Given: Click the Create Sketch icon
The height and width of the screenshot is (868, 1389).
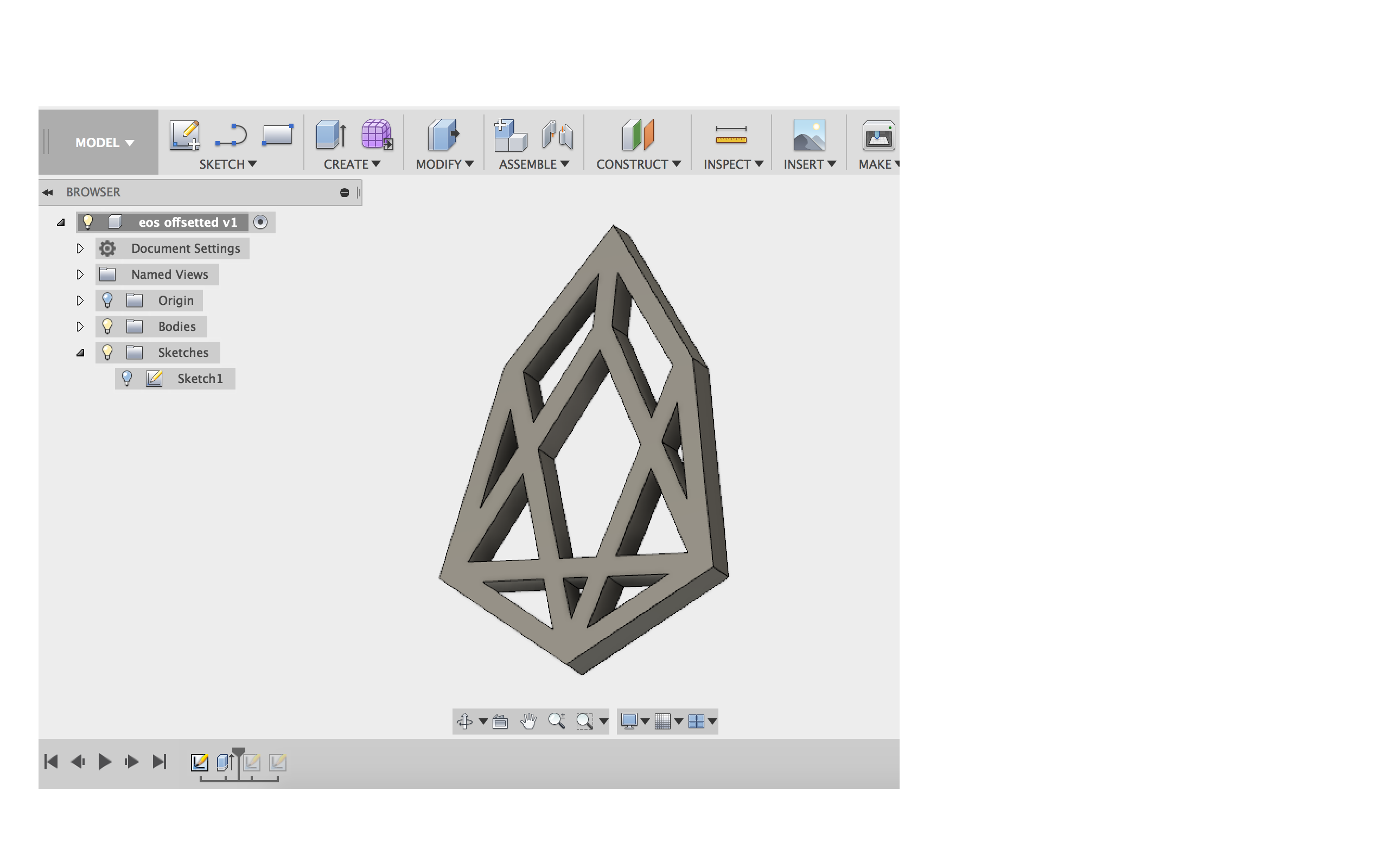Looking at the screenshot, I should point(185,135).
